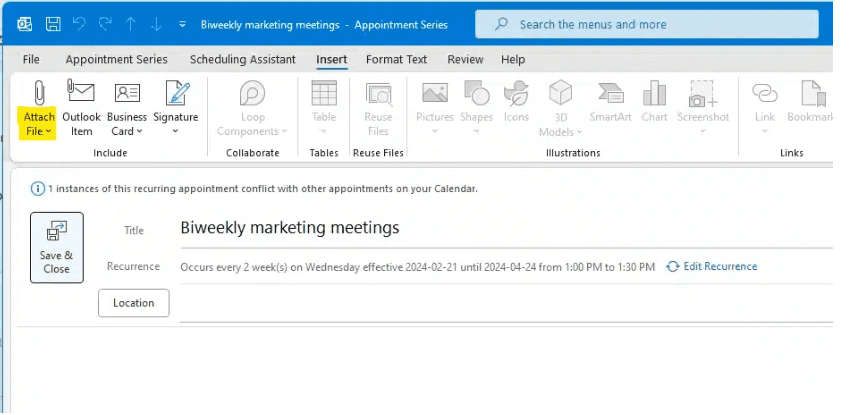Go to previous item using up arrow

131,23
